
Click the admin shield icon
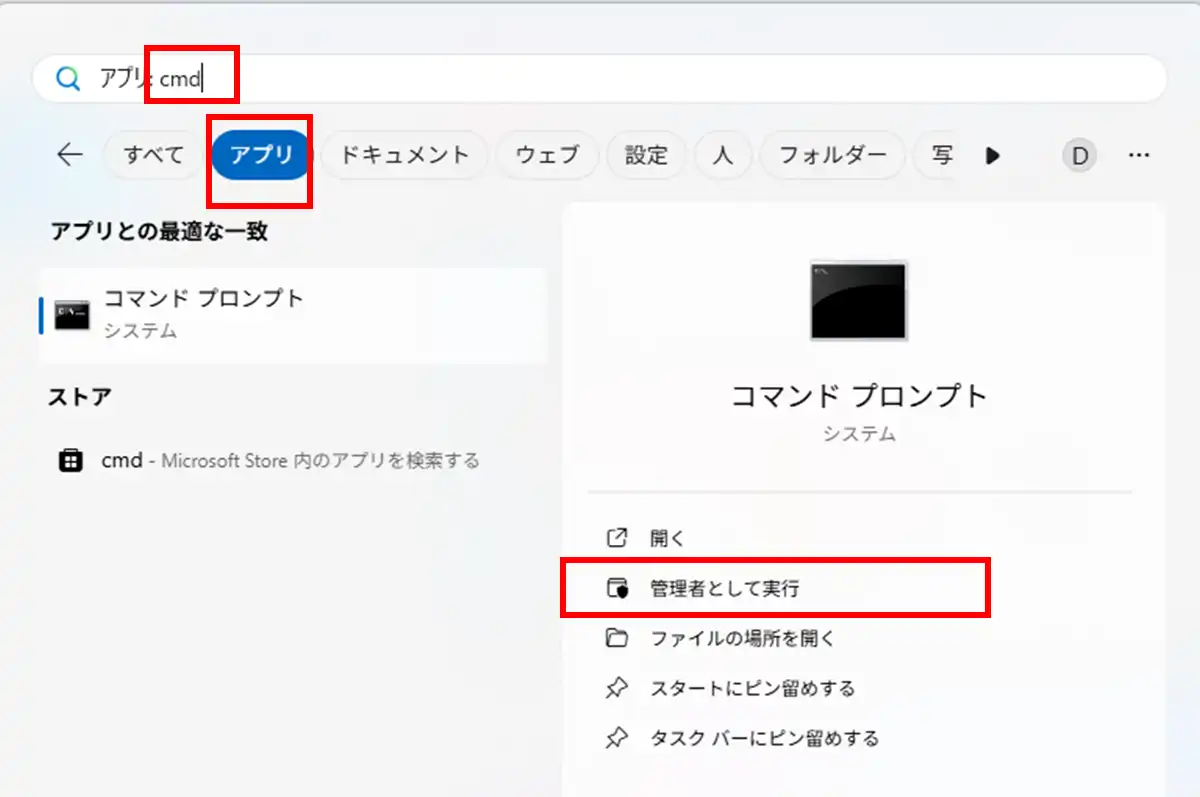[x=617, y=589]
